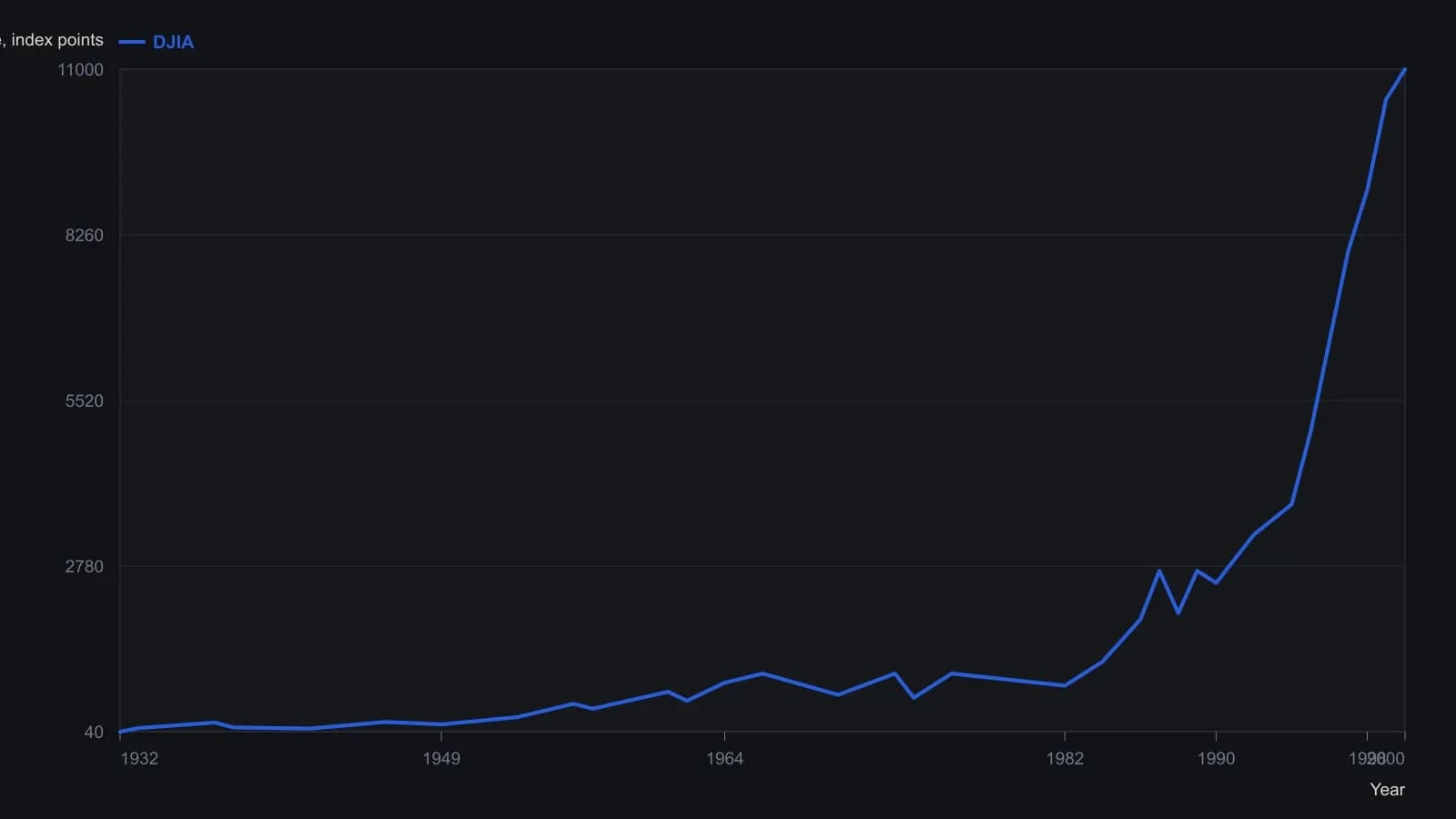Viewport: 1456px width, 819px height.
Task: Click the dip between twin peaks before 1990
Action: pyautogui.click(x=1178, y=612)
